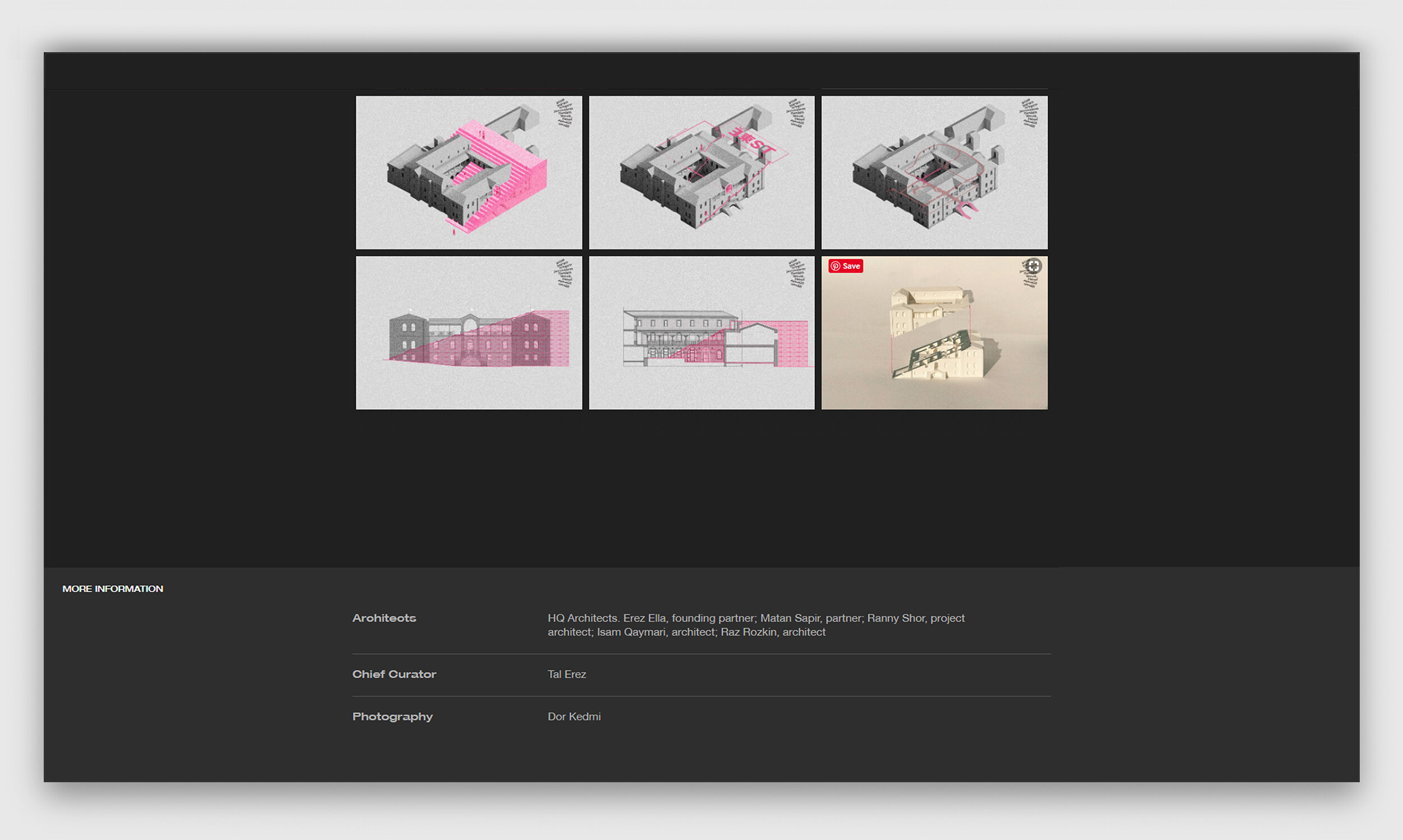Image resolution: width=1403 pixels, height=840 pixels.
Task: Click watermark logo on loop path axonometric image
Action: 1029,113
